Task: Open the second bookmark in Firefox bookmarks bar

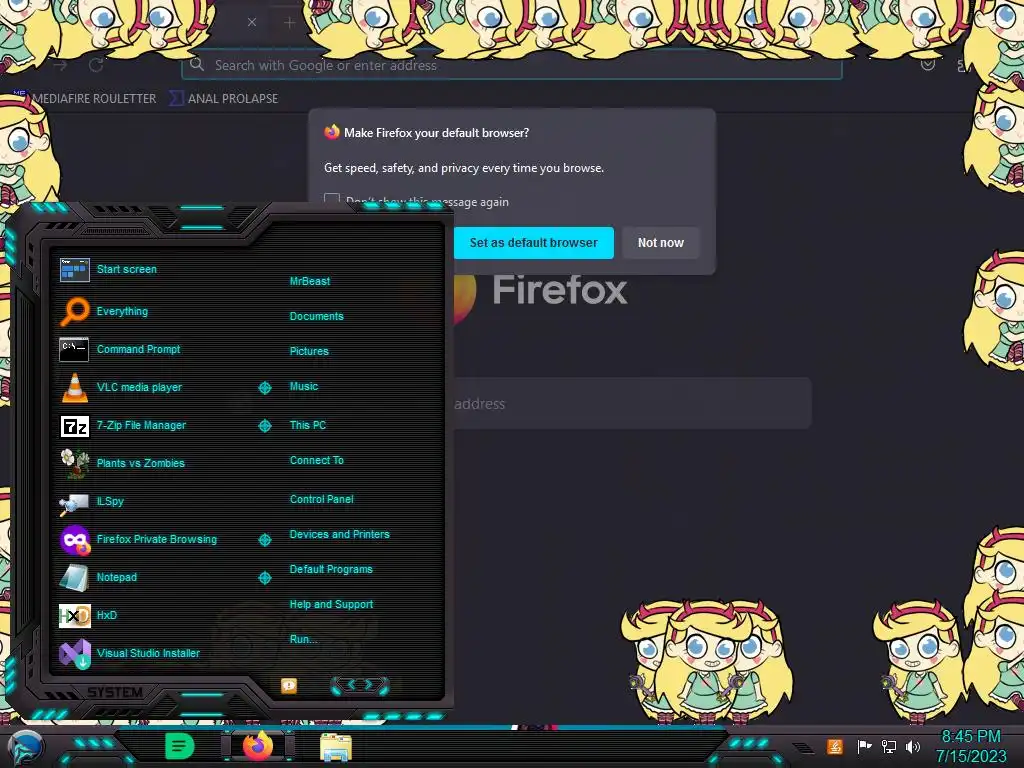Action: [224, 99]
